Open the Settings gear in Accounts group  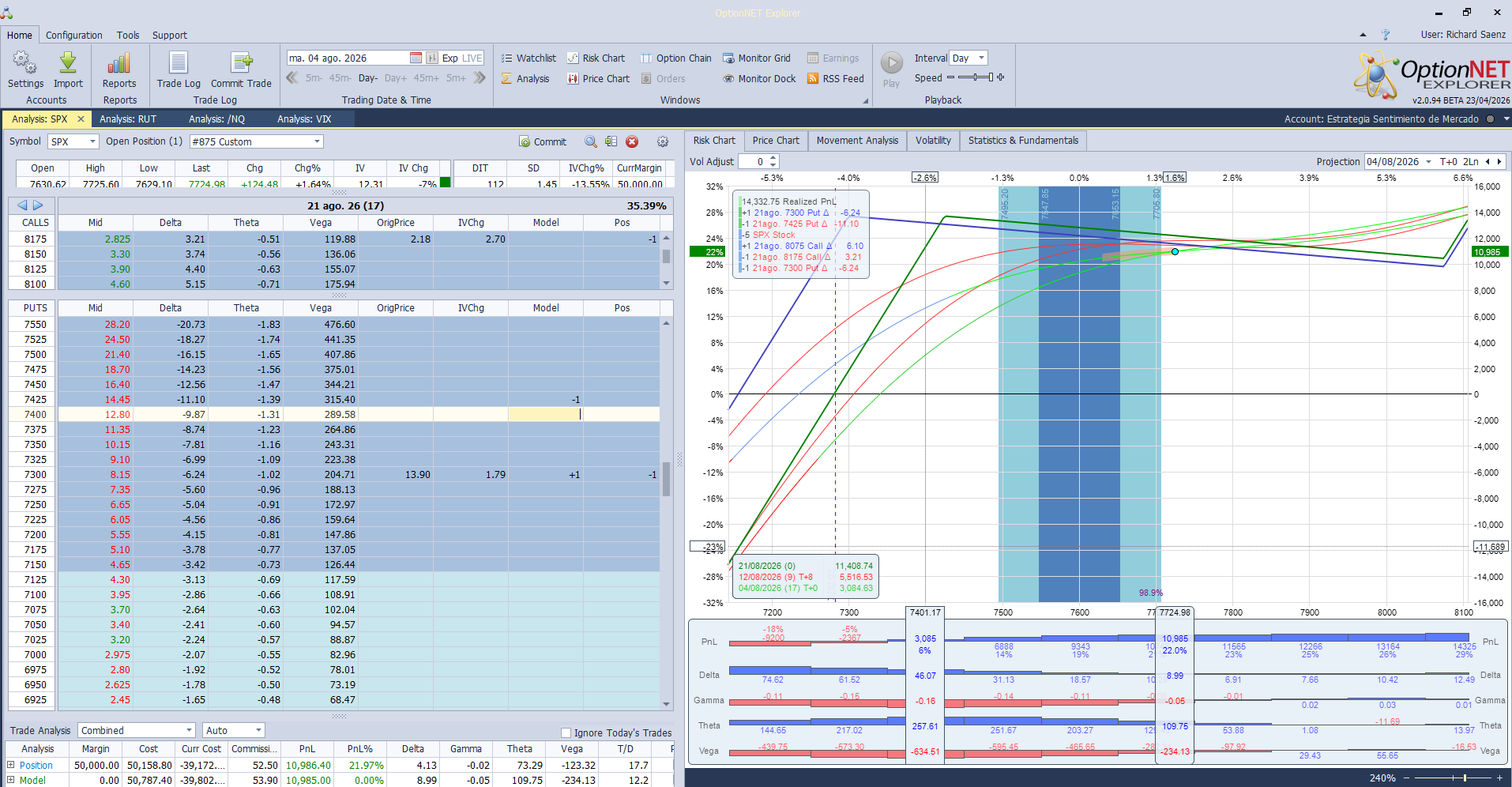click(25, 70)
